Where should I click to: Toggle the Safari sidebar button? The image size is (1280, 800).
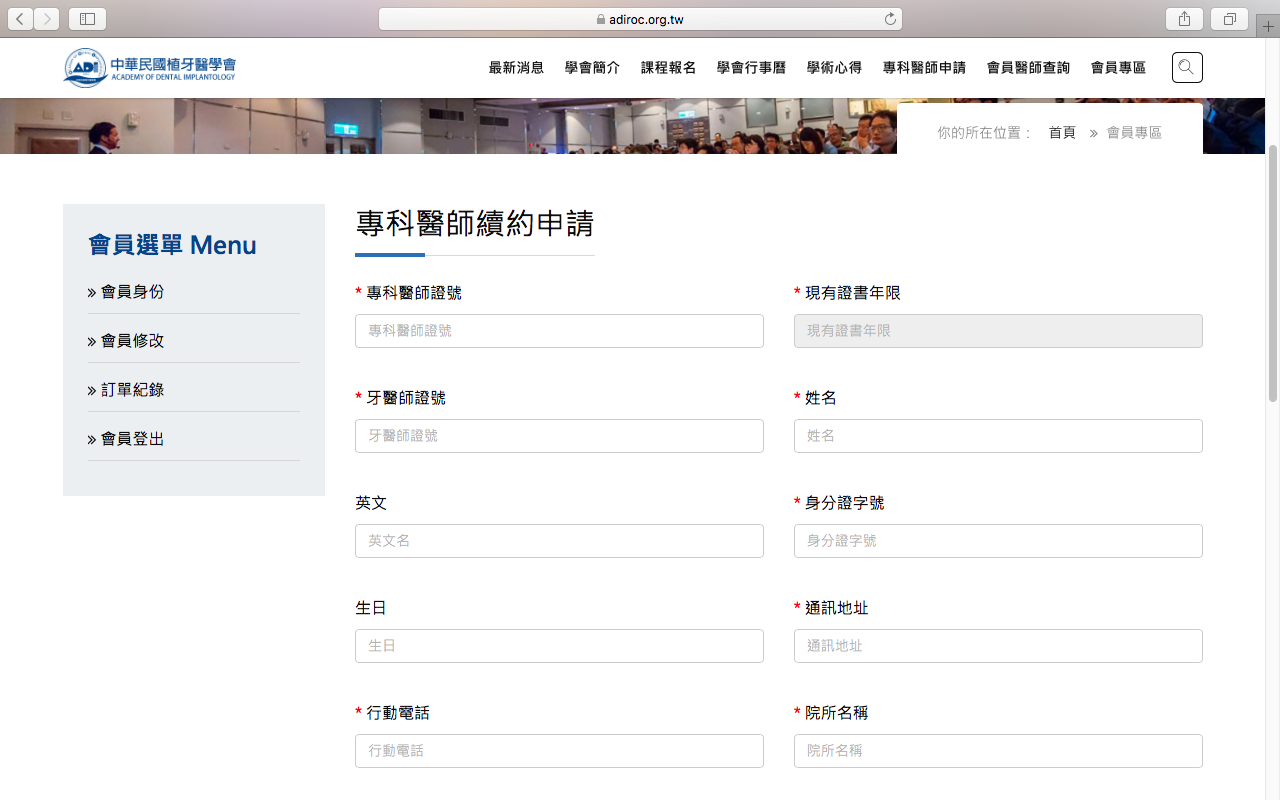coord(87,19)
